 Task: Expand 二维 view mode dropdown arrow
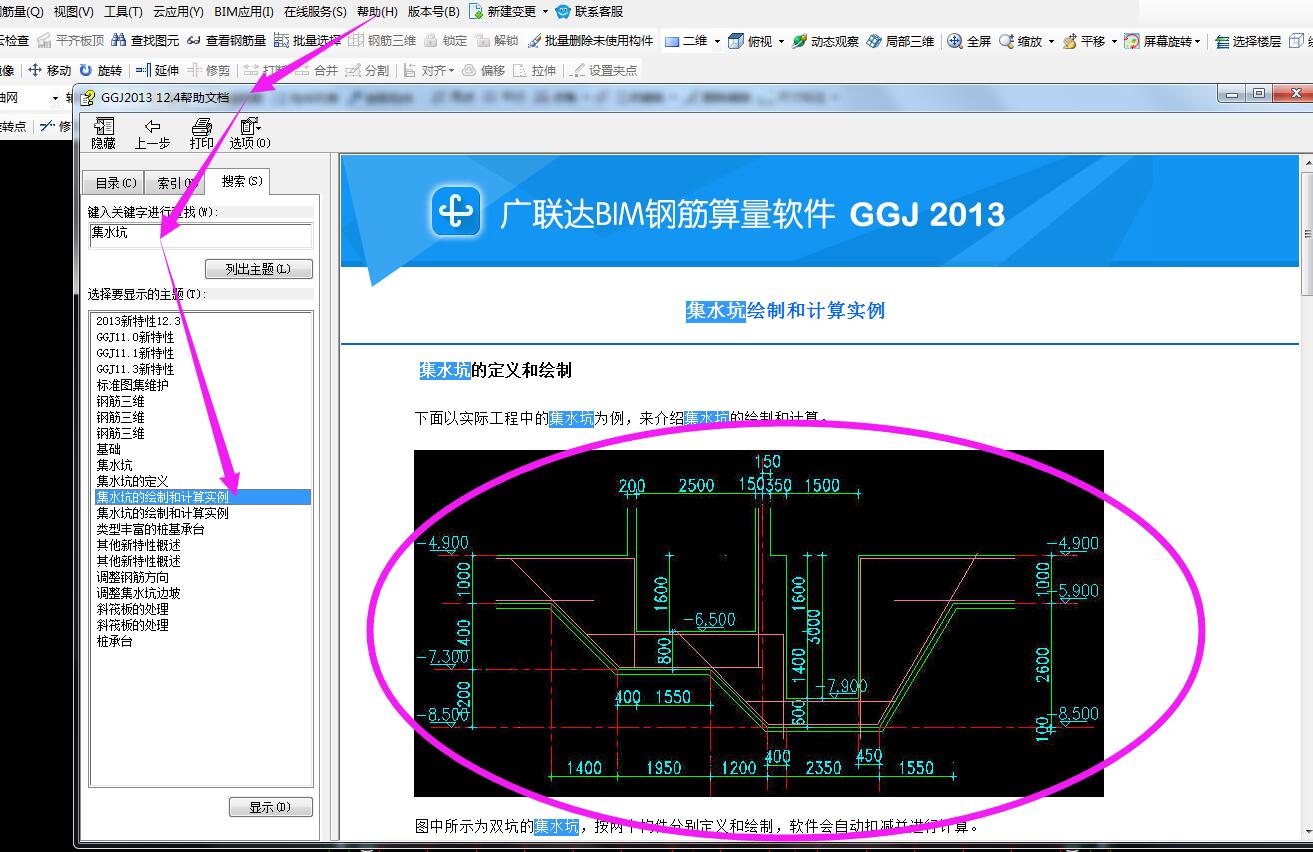pos(717,42)
